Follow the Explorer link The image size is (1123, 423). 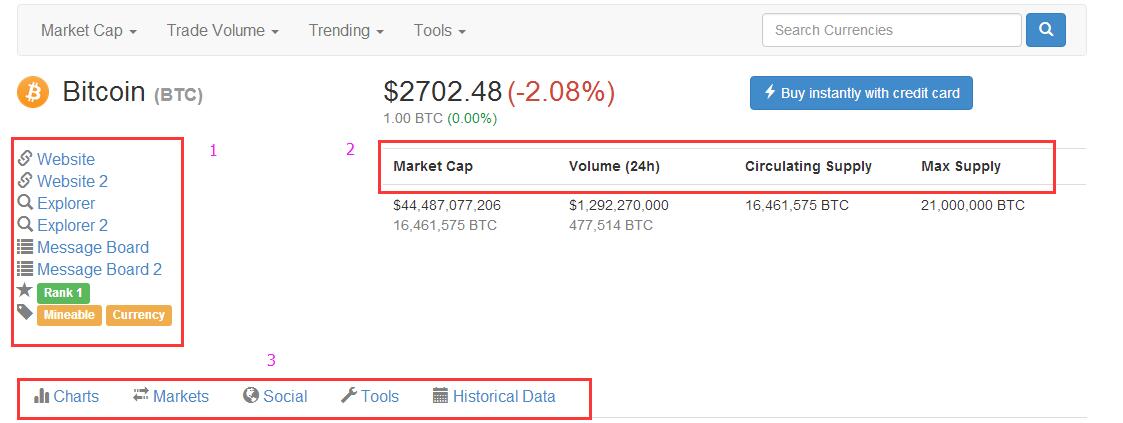click(66, 203)
